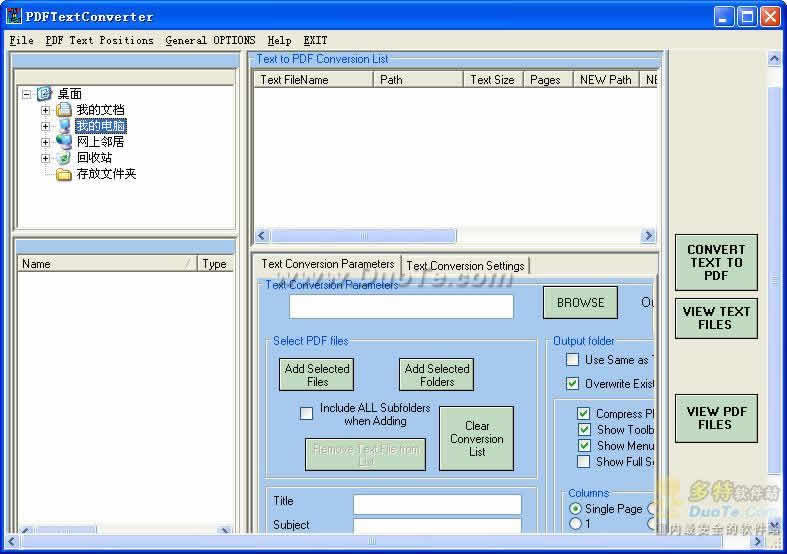Click the 存放文件夹 folder icon
This screenshot has height=554, width=787.
64,174
